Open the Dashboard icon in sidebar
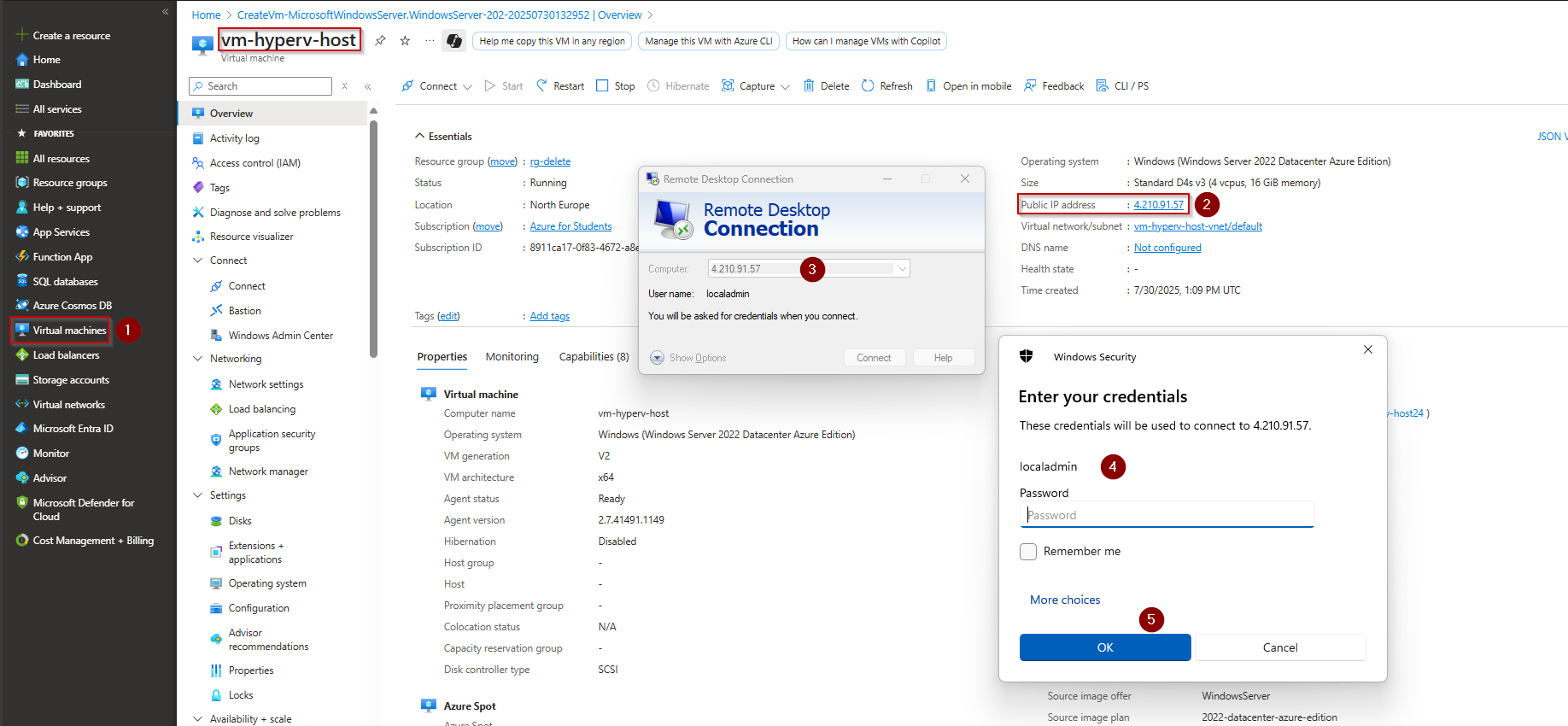 pyautogui.click(x=22, y=84)
